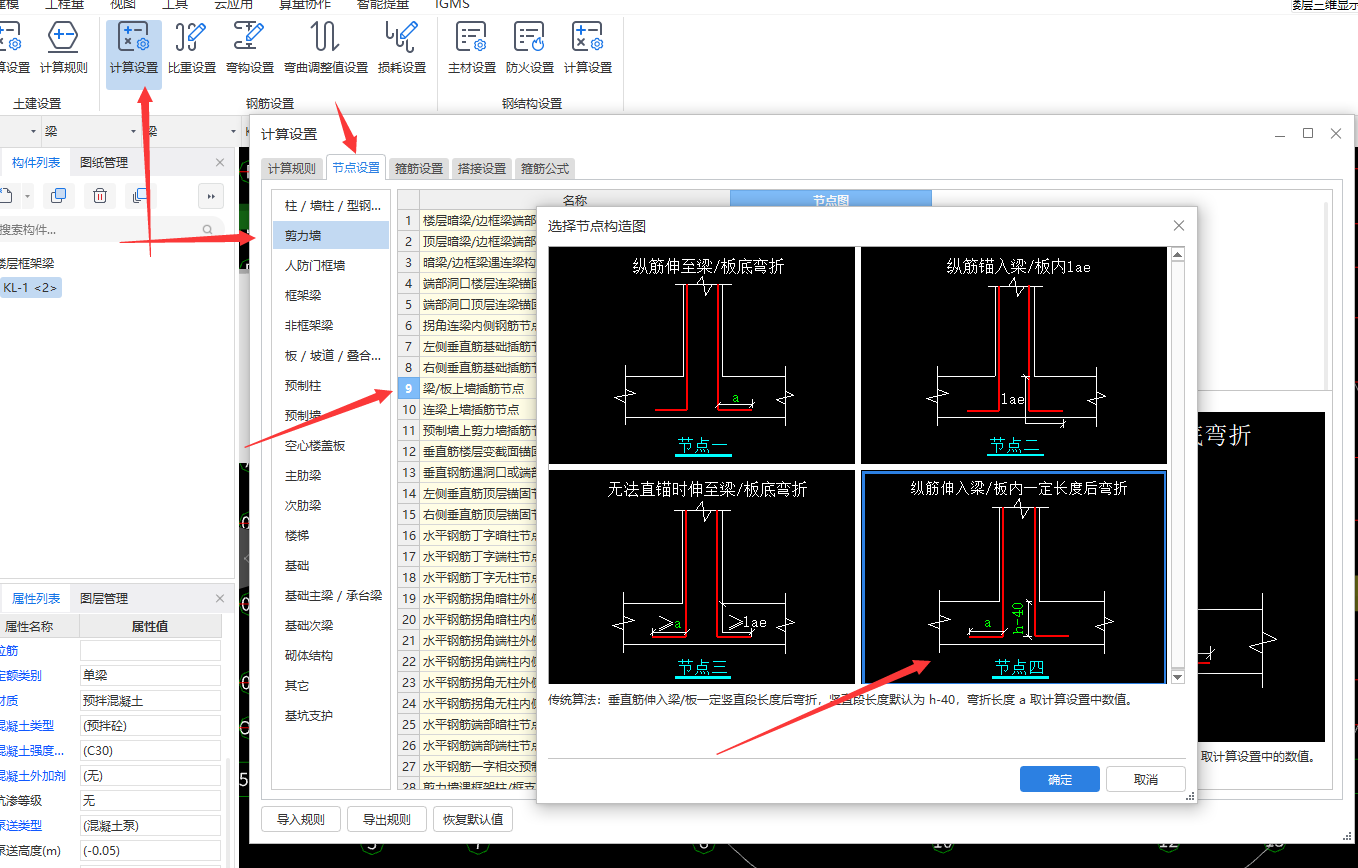Select 框架梁 in the category list

pos(330,295)
